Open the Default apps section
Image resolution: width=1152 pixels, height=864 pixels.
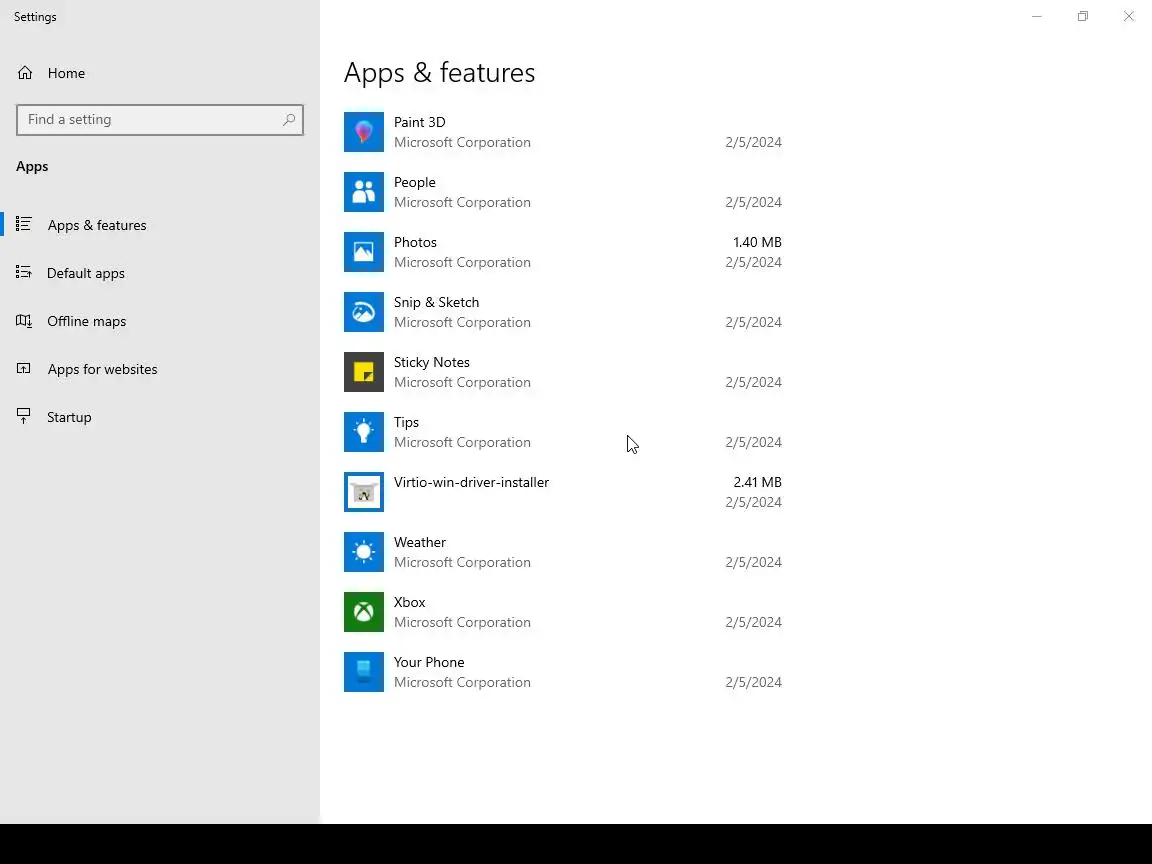[x=86, y=273]
